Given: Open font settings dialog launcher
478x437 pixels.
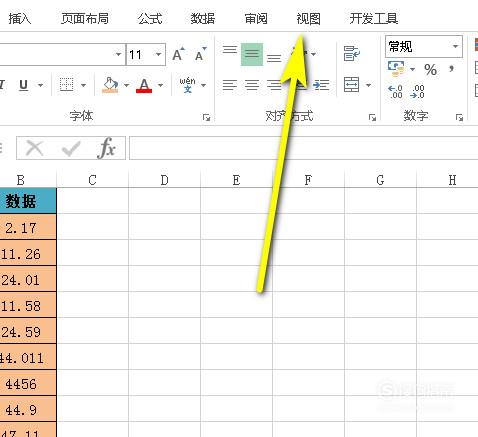Looking at the screenshot, I should click(x=206, y=117).
